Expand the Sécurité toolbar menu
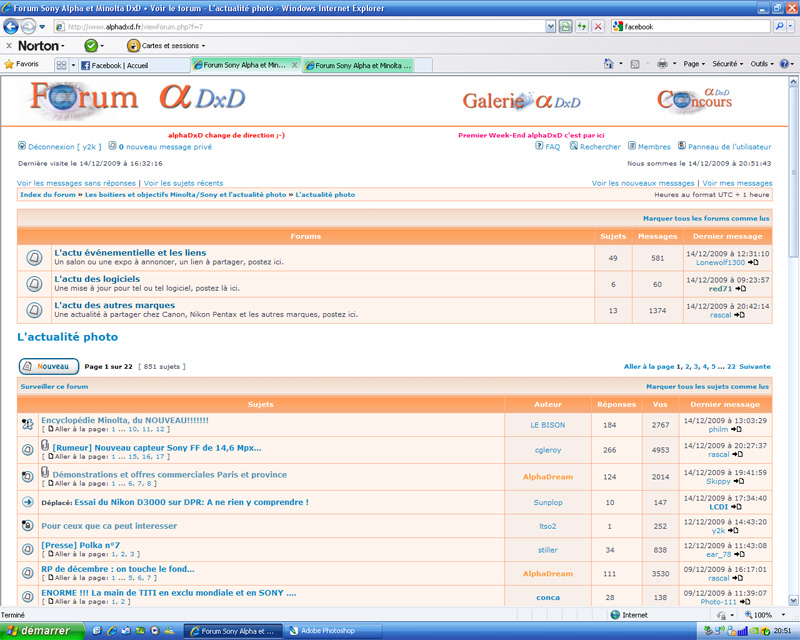The image size is (800, 640). click(728, 64)
